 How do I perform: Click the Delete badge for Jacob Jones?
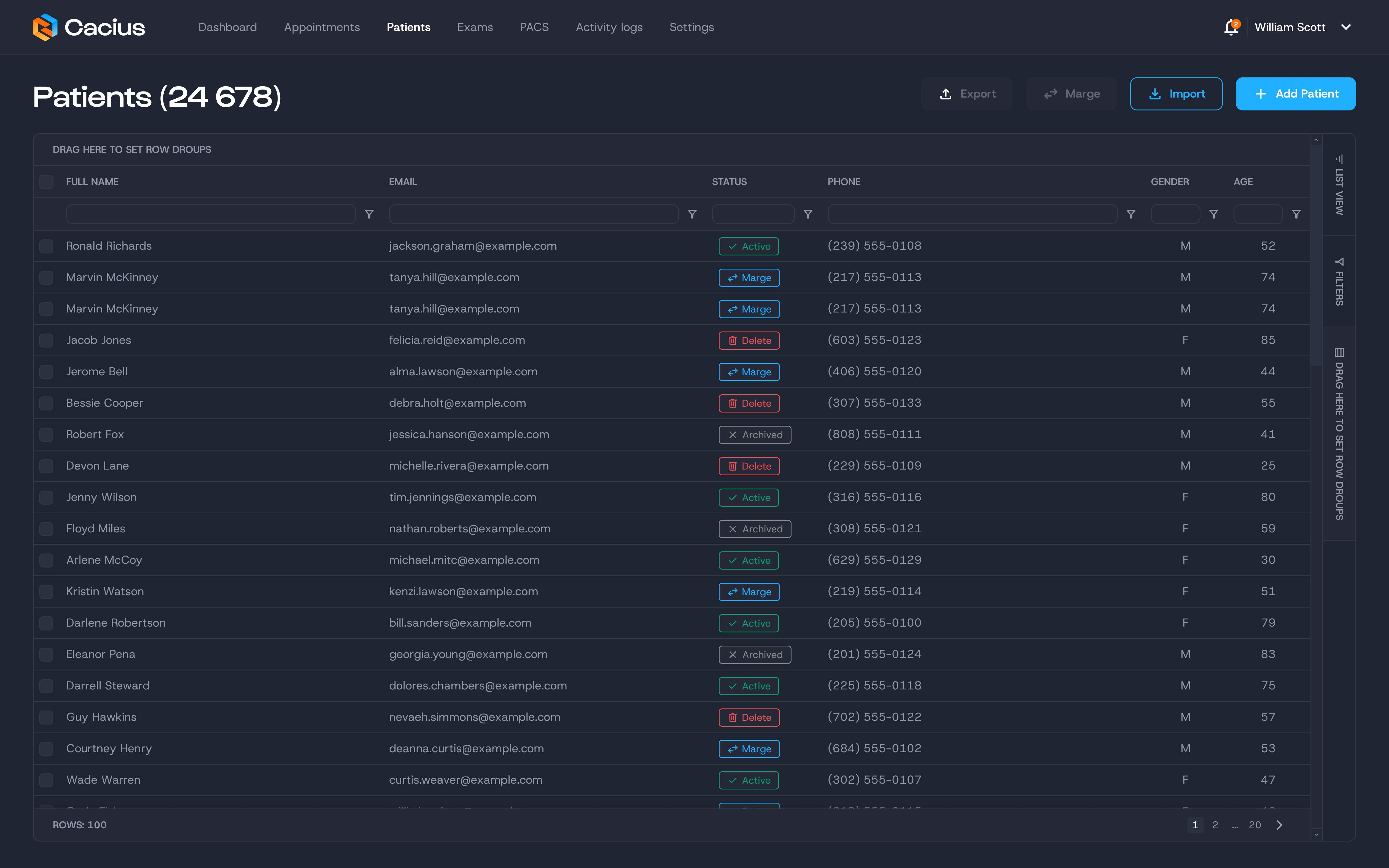coord(749,340)
